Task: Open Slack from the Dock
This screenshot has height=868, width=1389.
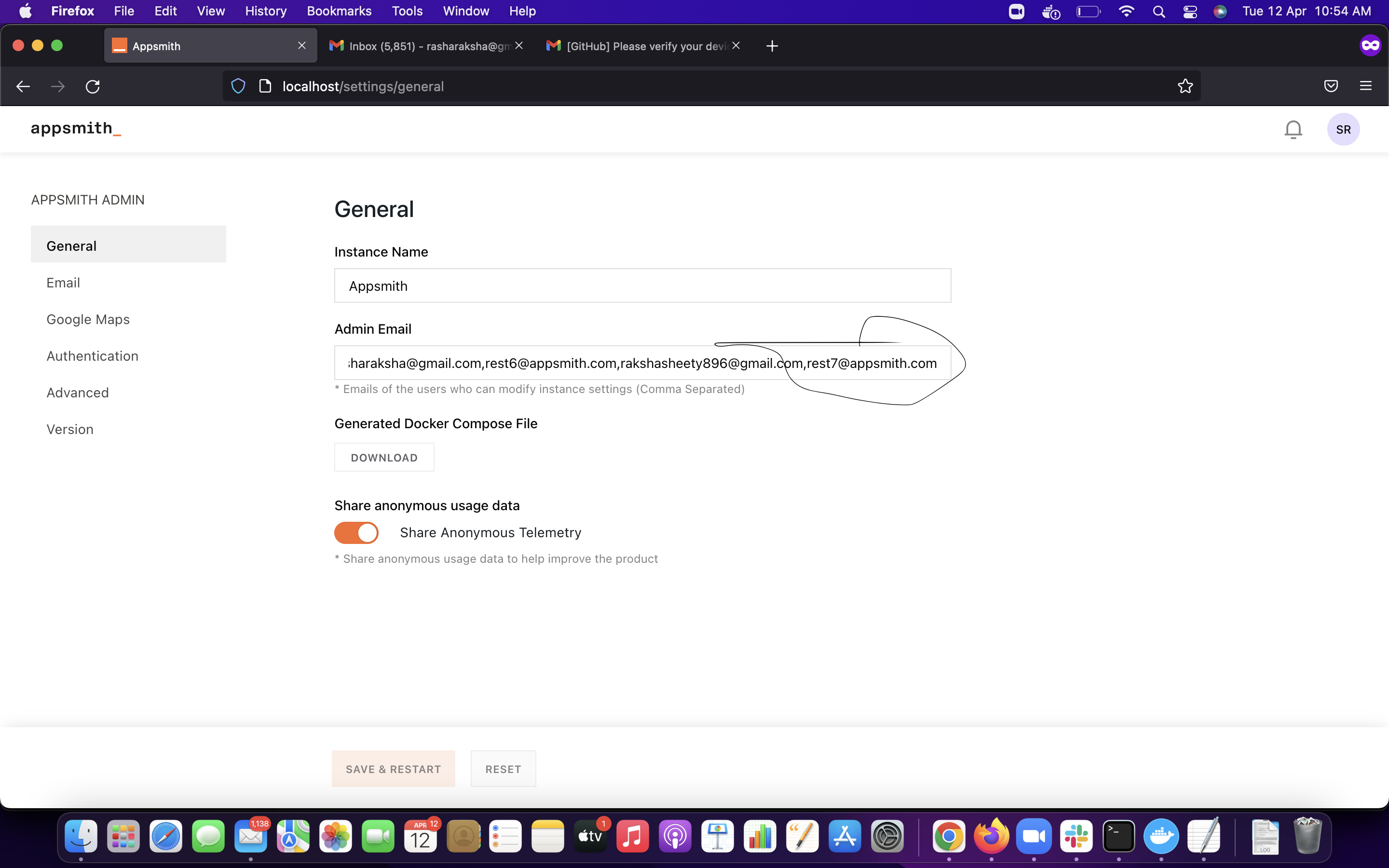Action: [x=1077, y=837]
